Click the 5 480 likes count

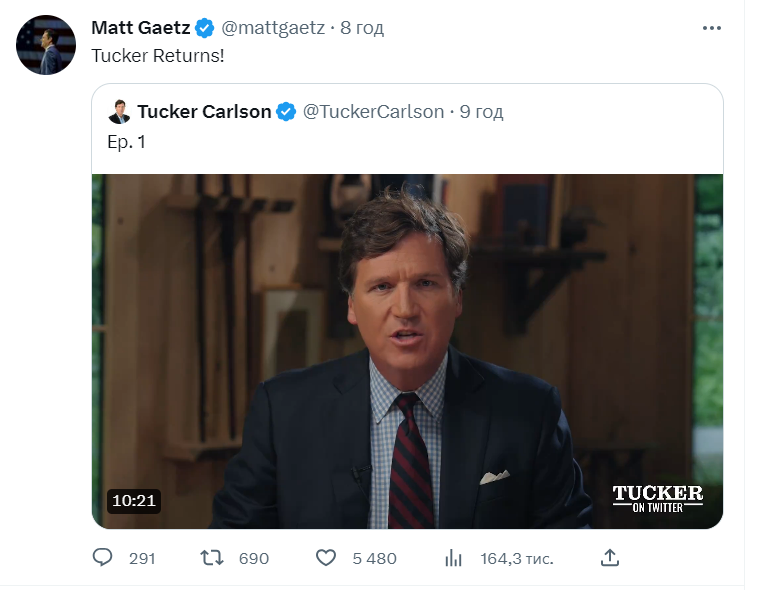375,558
